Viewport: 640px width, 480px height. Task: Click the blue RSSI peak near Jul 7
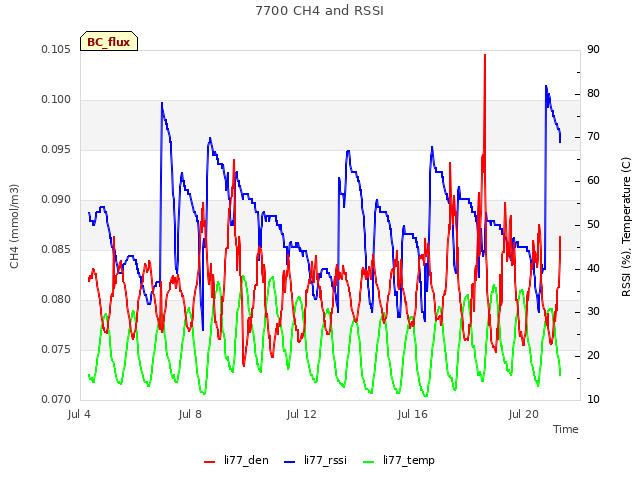162,104
